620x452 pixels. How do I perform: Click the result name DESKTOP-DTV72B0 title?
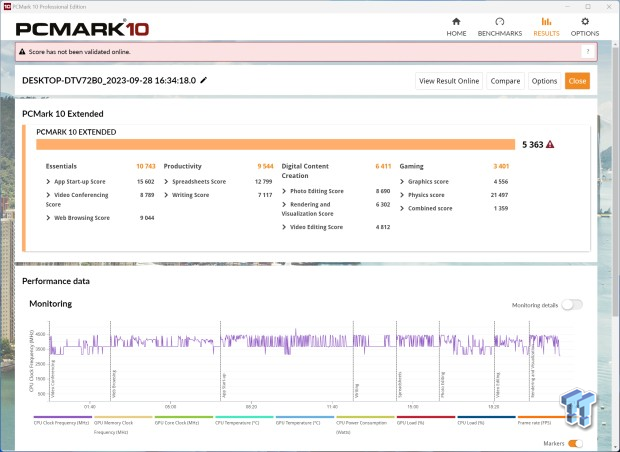click(x=109, y=80)
